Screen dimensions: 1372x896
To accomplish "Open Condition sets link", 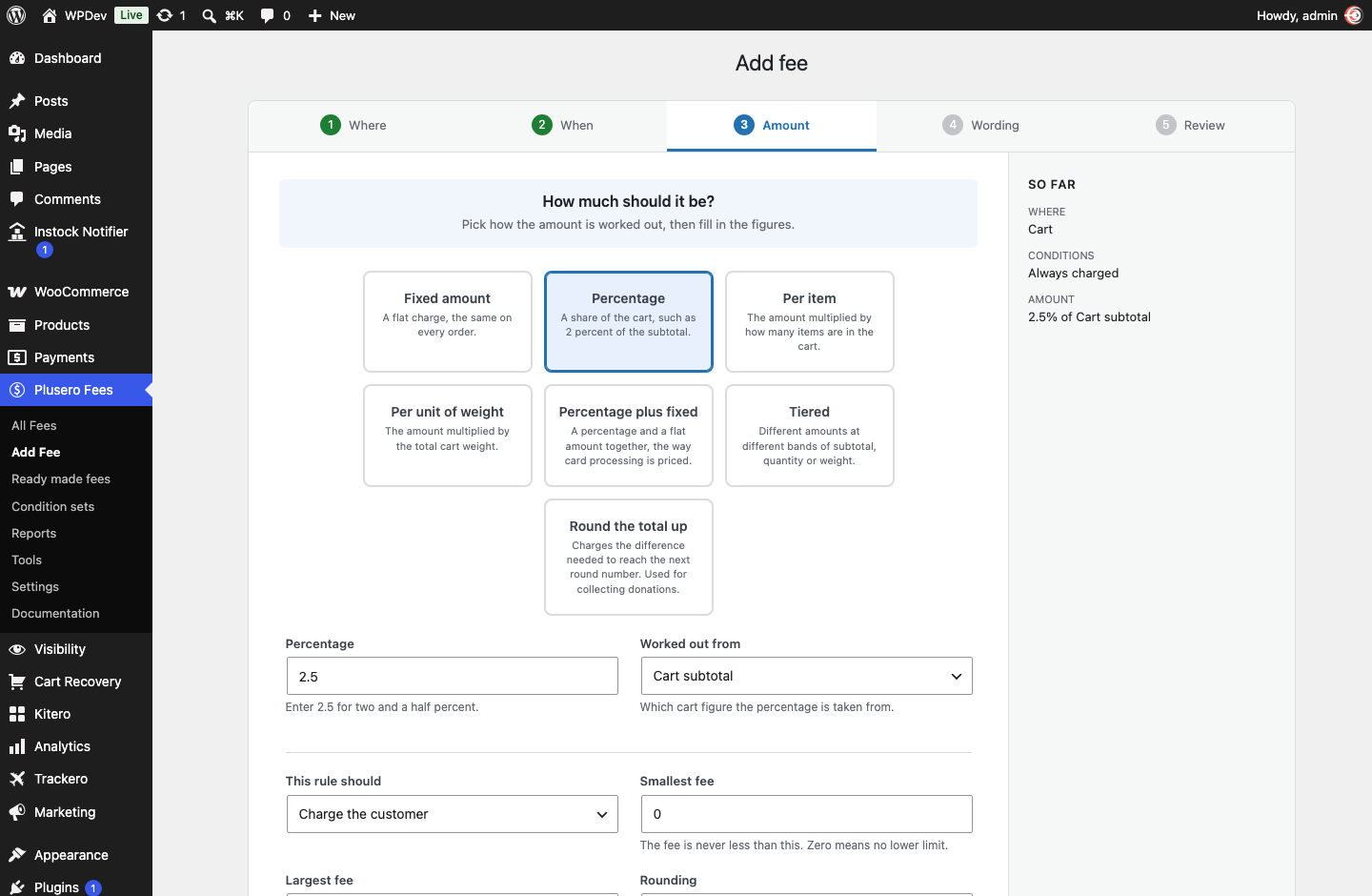I will click(x=53, y=506).
